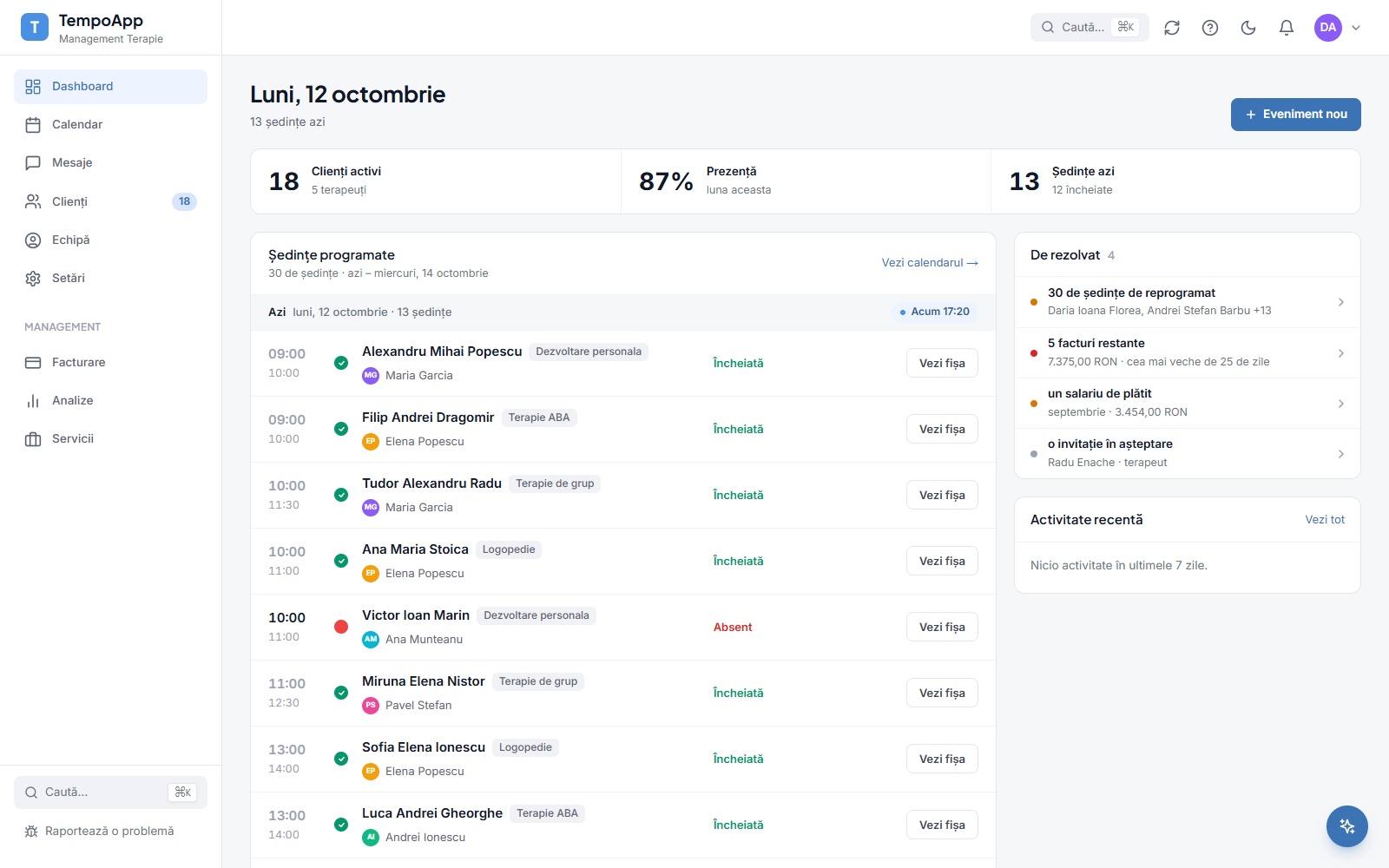Open un salariu de plătit chevron
This screenshot has height=868, width=1389.
(1341, 404)
